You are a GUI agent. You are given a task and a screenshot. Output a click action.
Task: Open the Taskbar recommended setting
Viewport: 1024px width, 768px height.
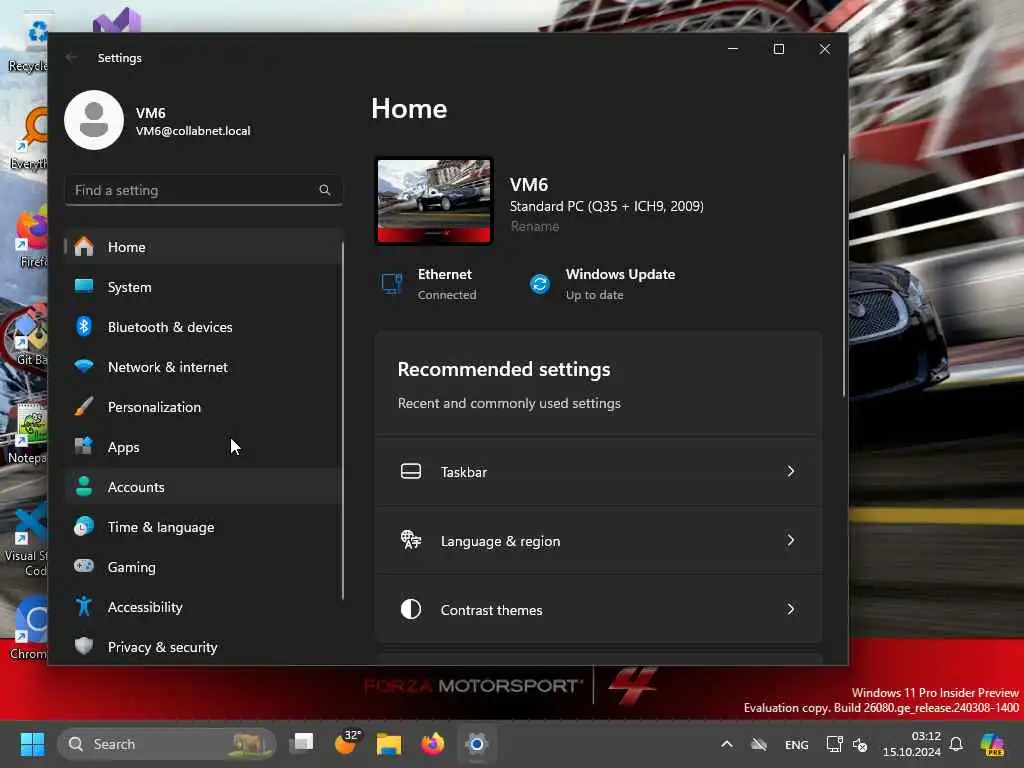[598, 472]
